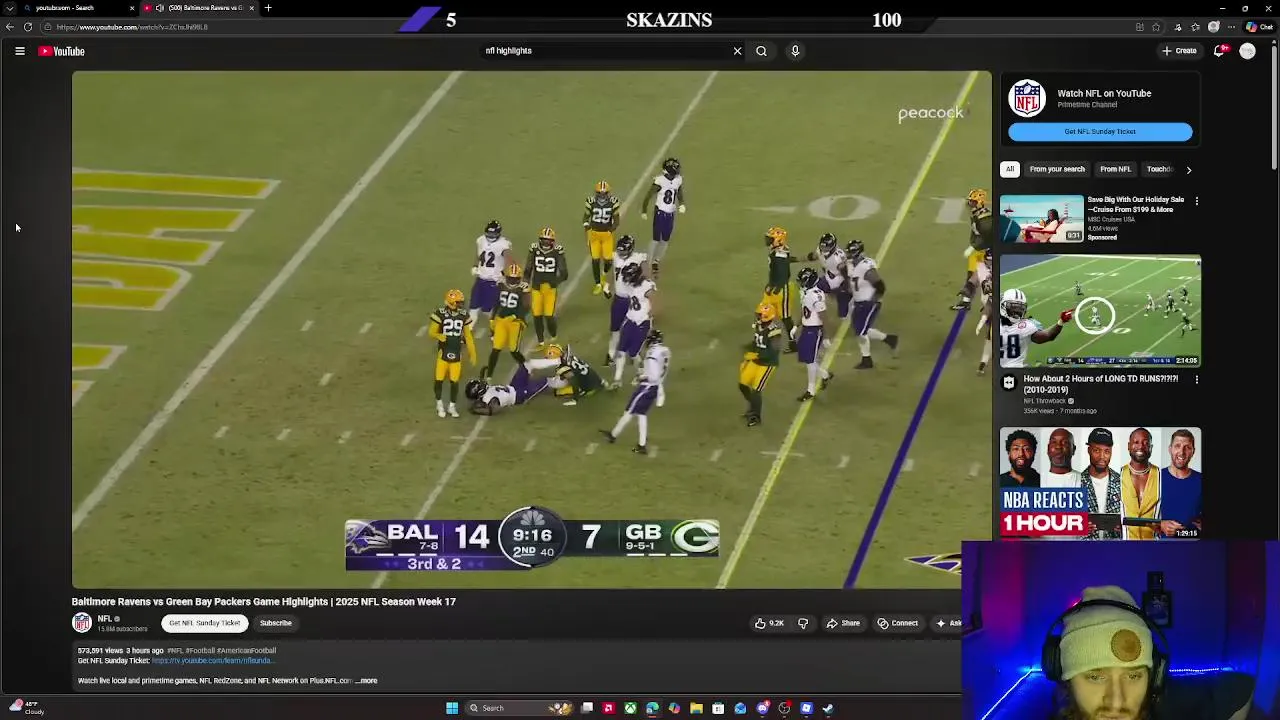Viewport: 1280px width, 720px height.
Task: Open the browser profile avatar
Action: point(1214,27)
